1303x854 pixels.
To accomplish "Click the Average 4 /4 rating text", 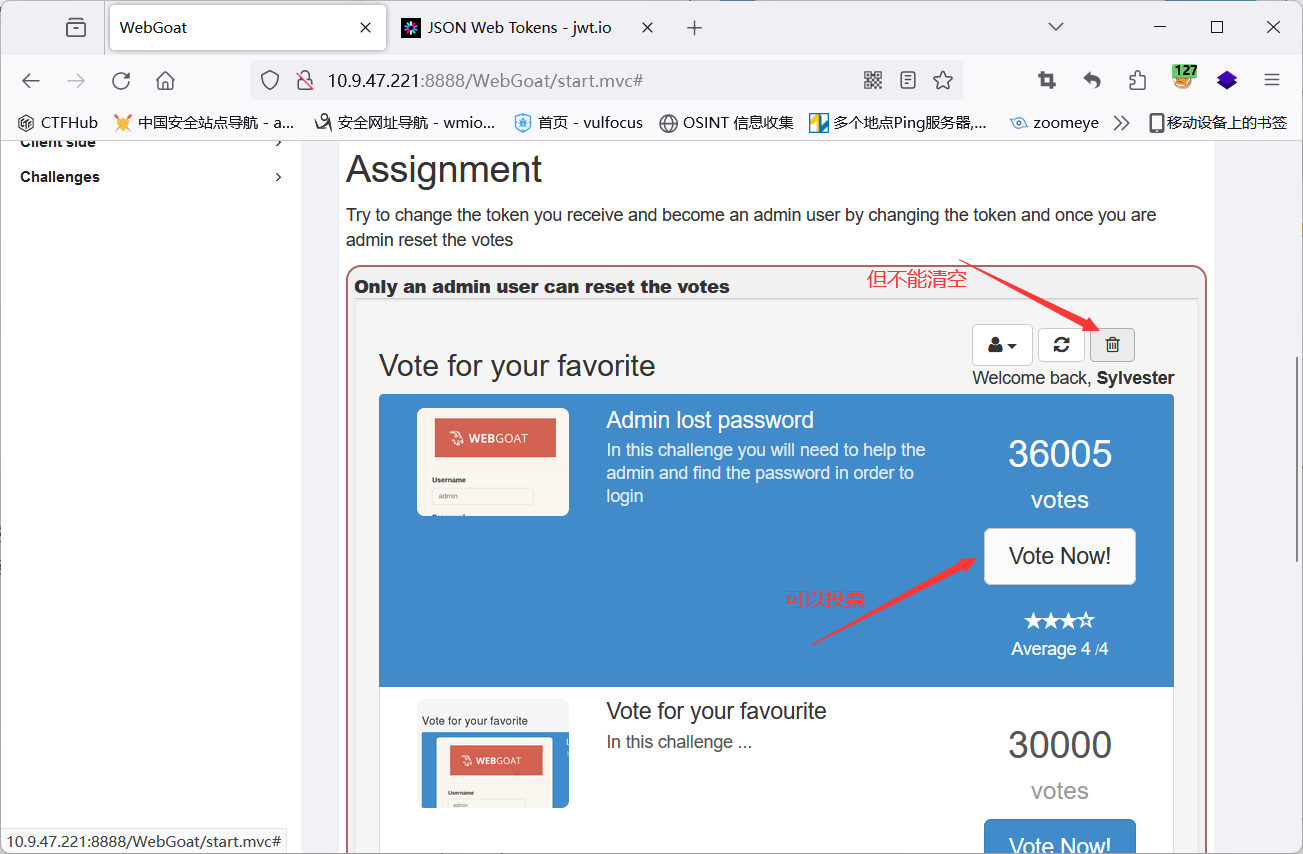I will [1060, 649].
